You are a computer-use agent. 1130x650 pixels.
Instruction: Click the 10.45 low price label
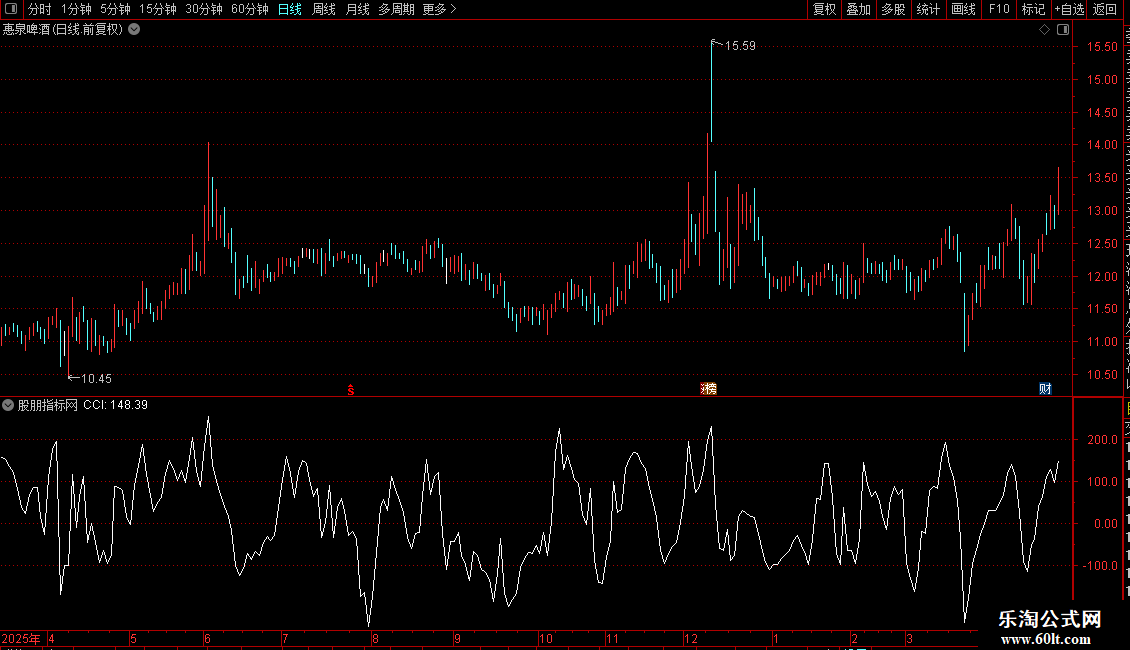coord(97,378)
